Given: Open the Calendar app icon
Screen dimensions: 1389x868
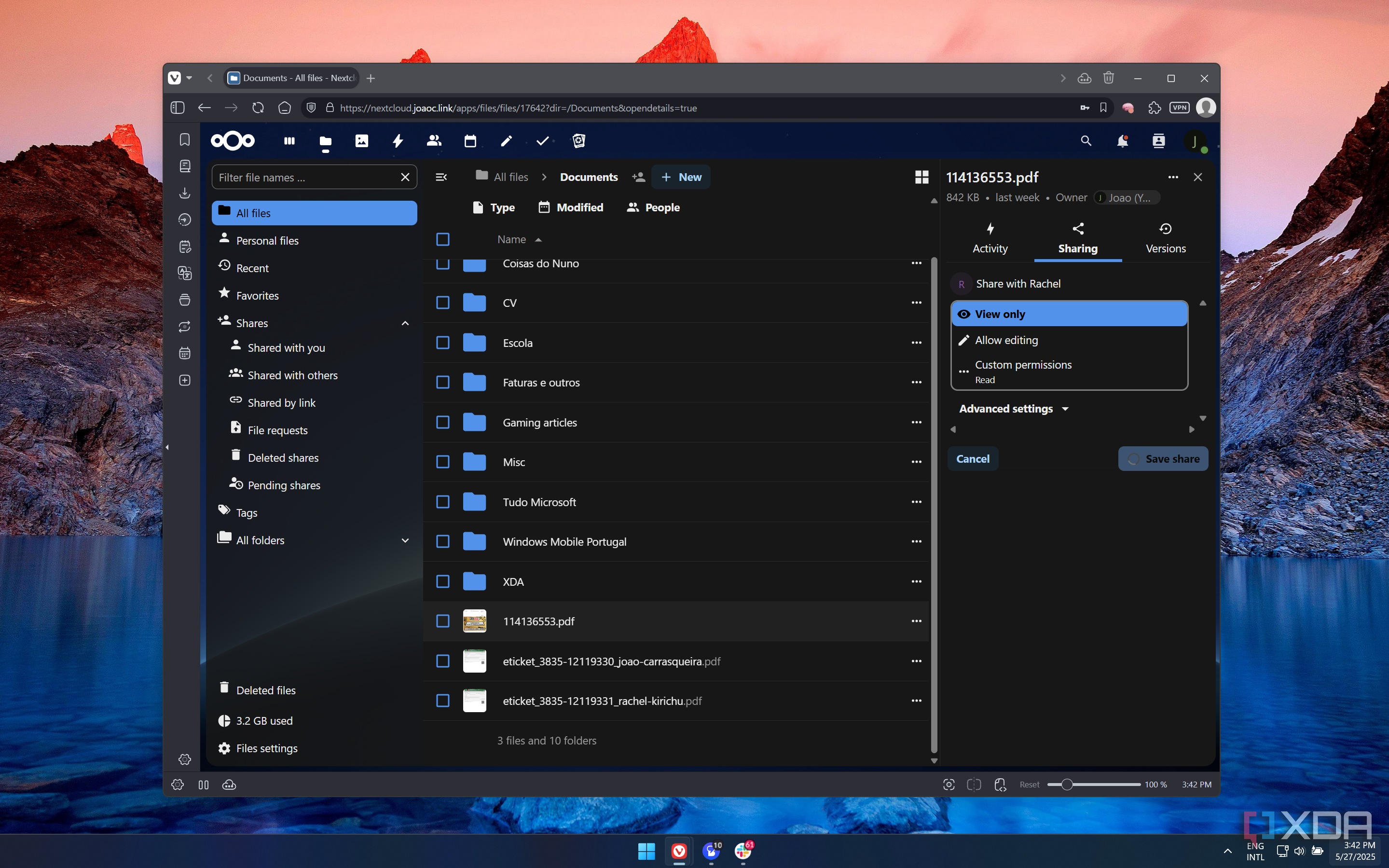Looking at the screenshot, I should (x=470, y=141).
